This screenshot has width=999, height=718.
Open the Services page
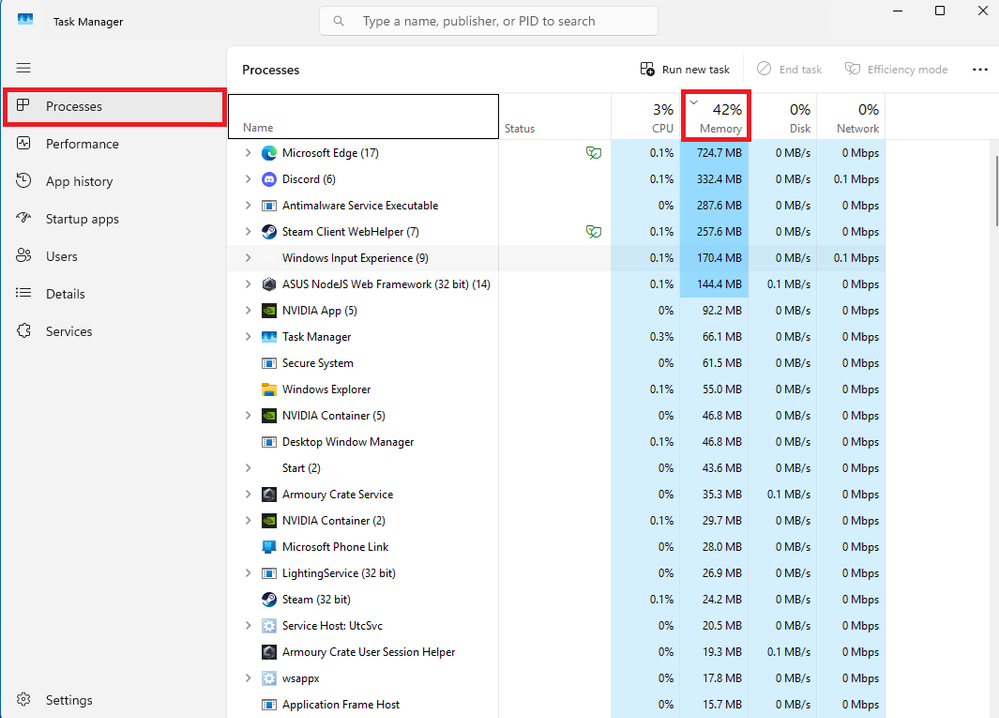coord(114,331)
